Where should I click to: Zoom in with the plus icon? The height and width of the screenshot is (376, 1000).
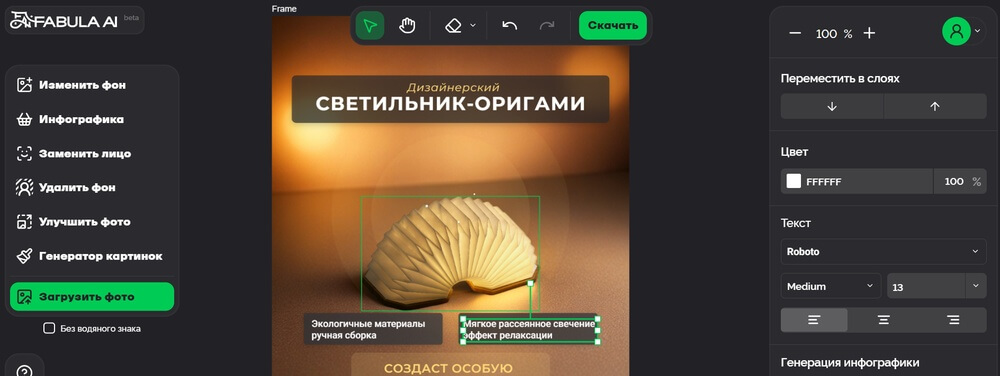click(869, 34)
